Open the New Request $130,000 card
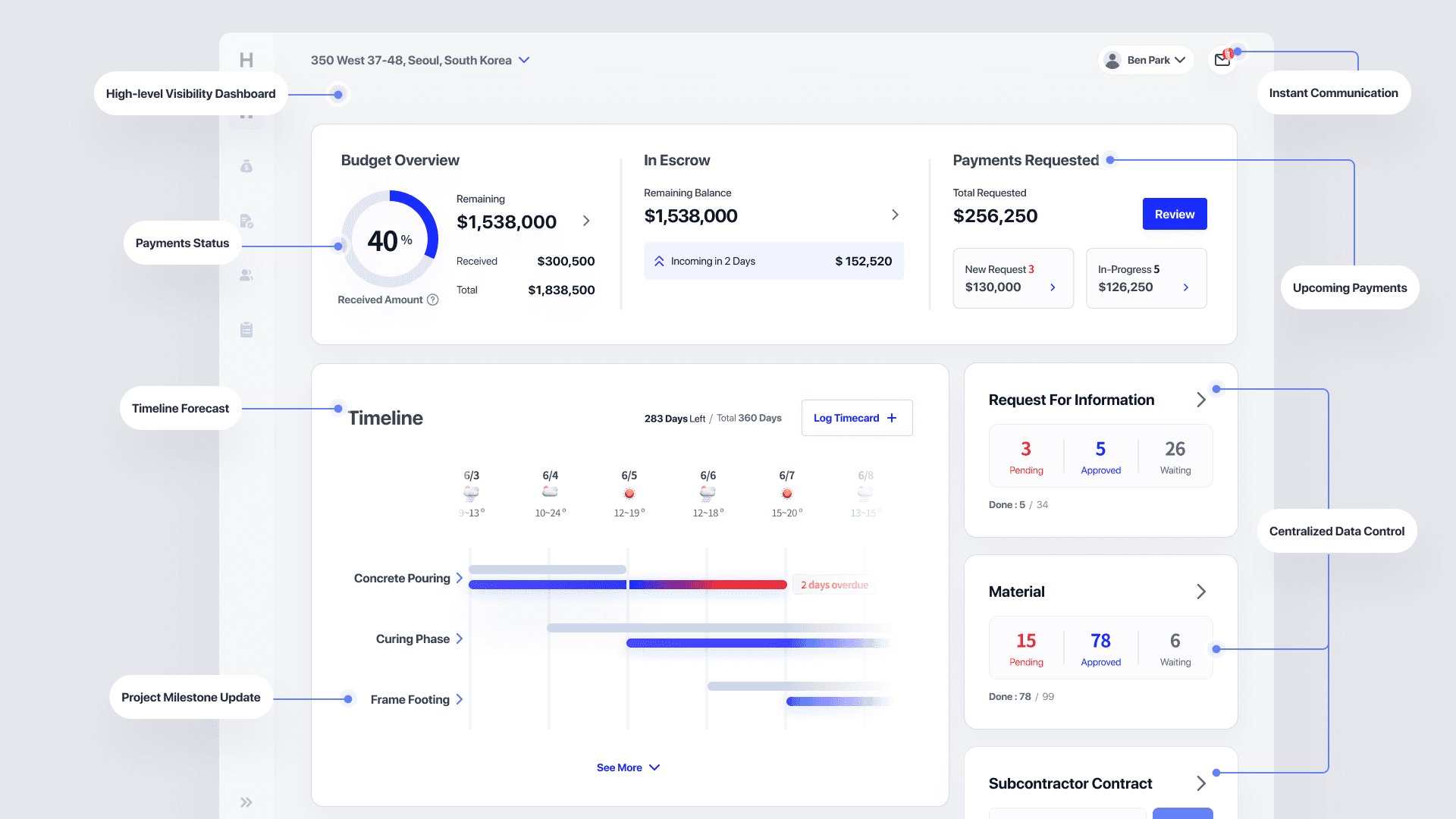 (1012, 278)
